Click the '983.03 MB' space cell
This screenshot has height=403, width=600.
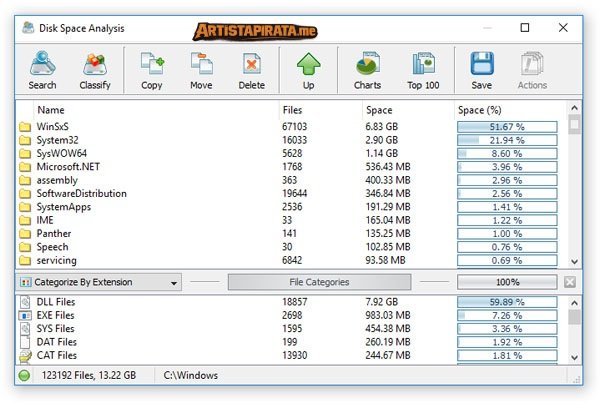coord(388,315)
